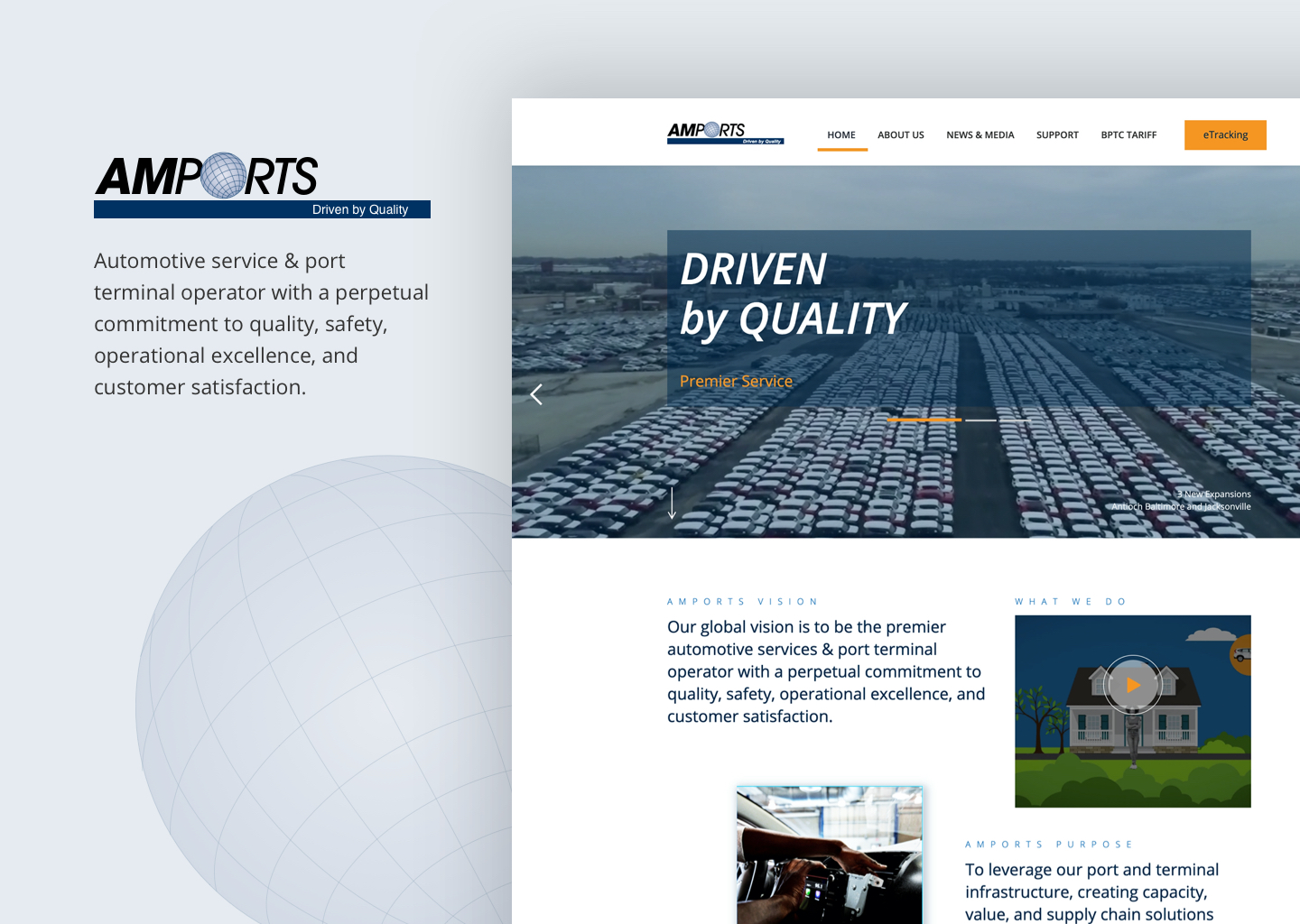The width and height of the screenshot is (1300, 924).
Task: Click the 'Premier Service' link on the hero slide
Action: (x=737, y=381)
